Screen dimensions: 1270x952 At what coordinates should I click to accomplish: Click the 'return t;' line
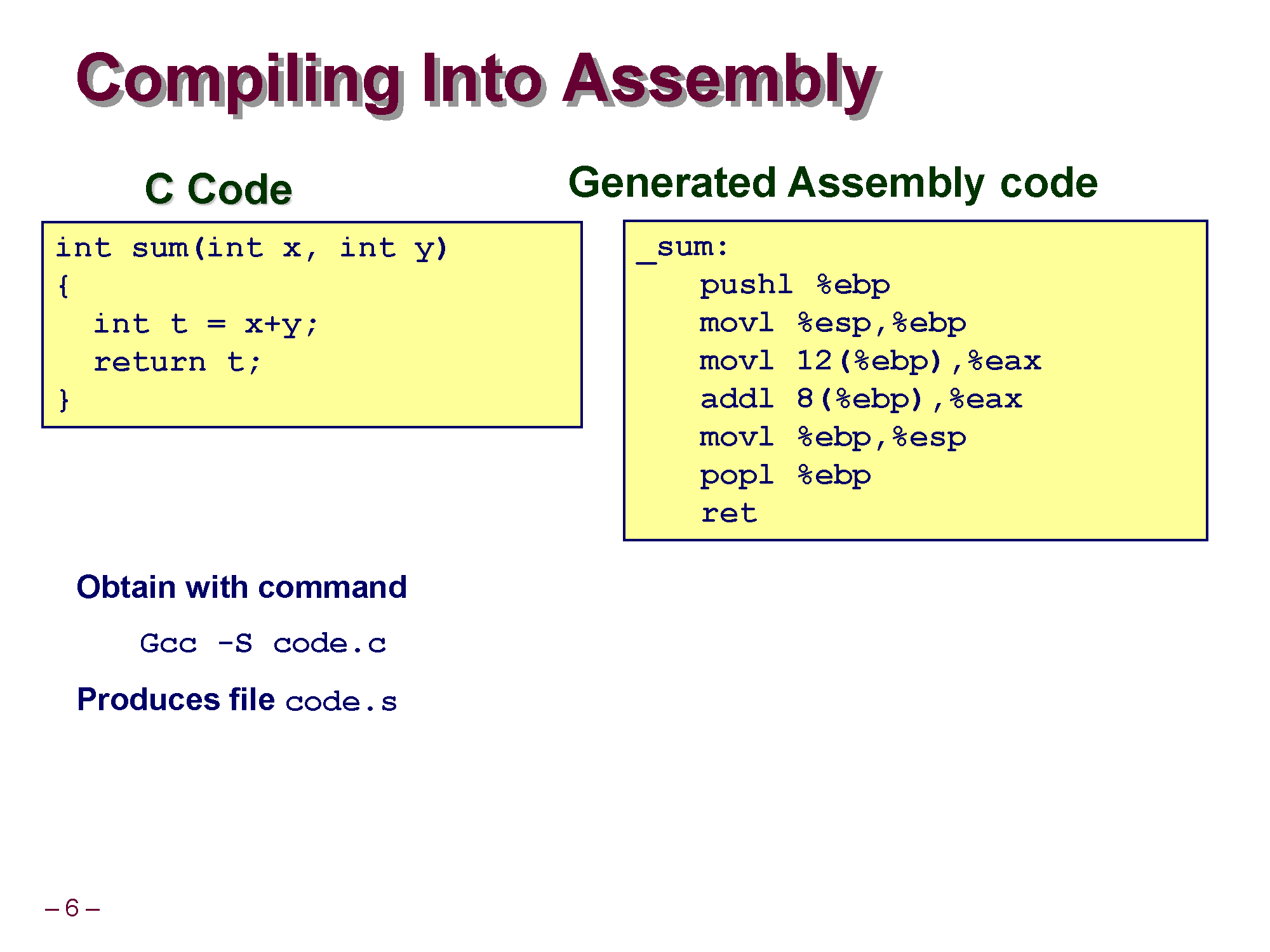click(177, 362)
